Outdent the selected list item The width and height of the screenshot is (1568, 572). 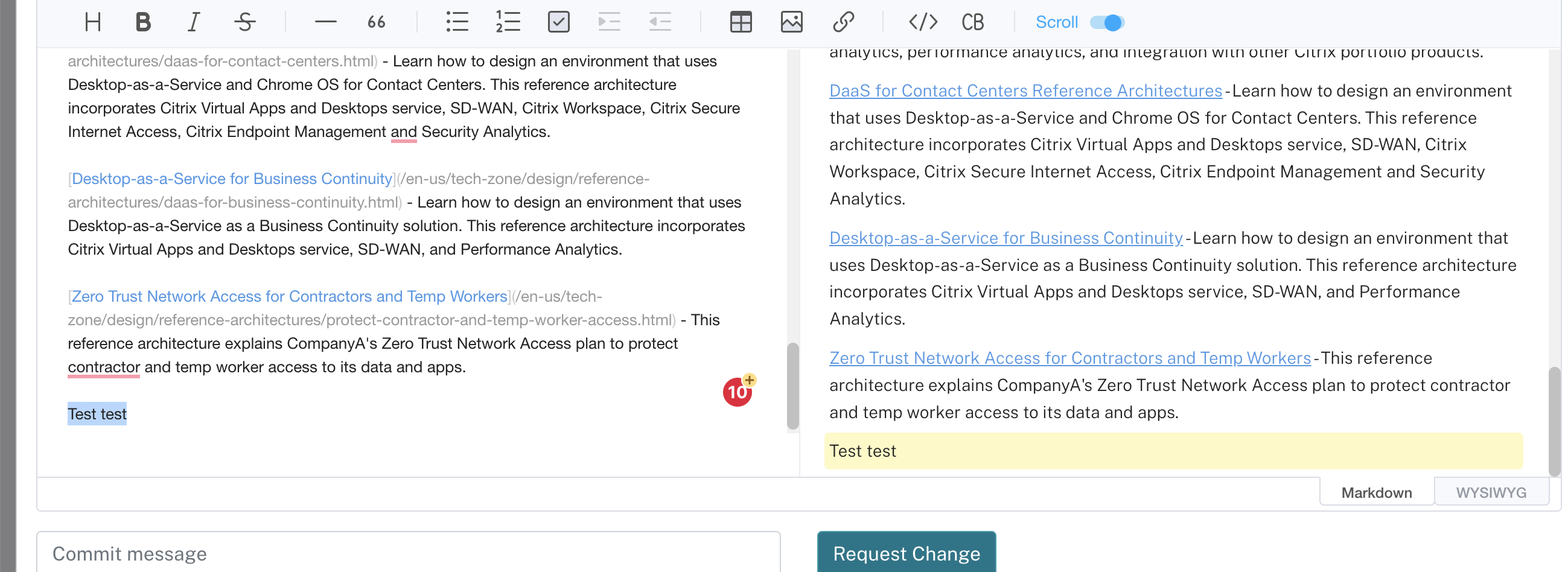point(660,22)
